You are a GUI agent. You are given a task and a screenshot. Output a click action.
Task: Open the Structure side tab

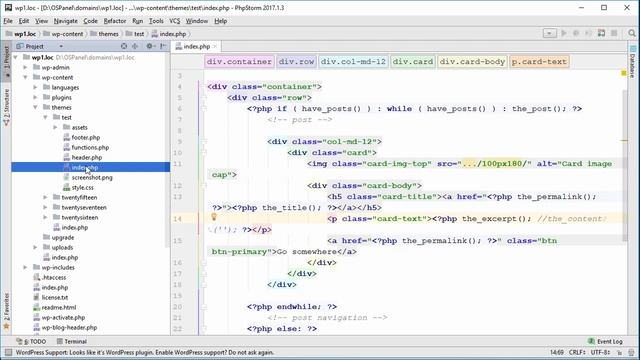point(6,108)
